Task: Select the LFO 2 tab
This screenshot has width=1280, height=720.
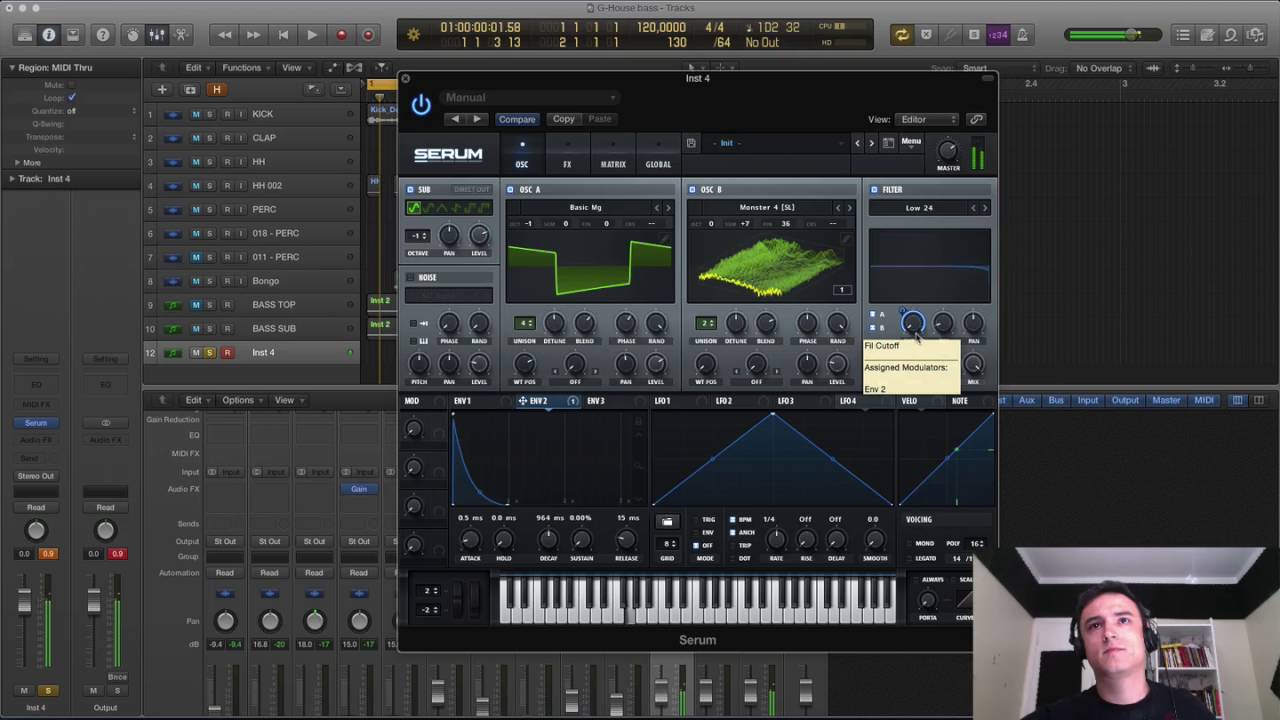Action: pyautogui.click(x=723, y=401)
